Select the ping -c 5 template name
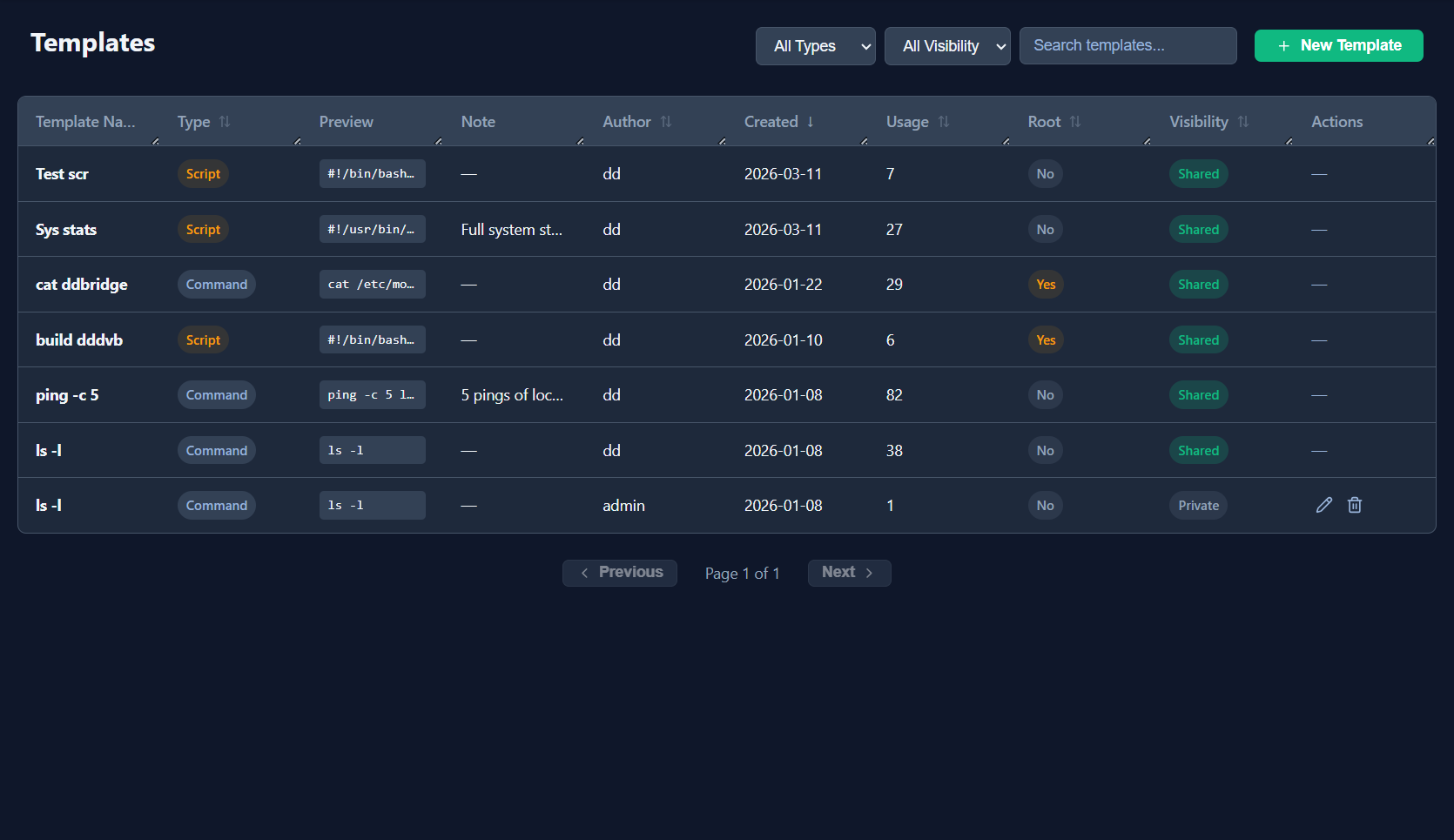Image resolution: width=1454 pixels, height=840 pixels. coord(67,395)
